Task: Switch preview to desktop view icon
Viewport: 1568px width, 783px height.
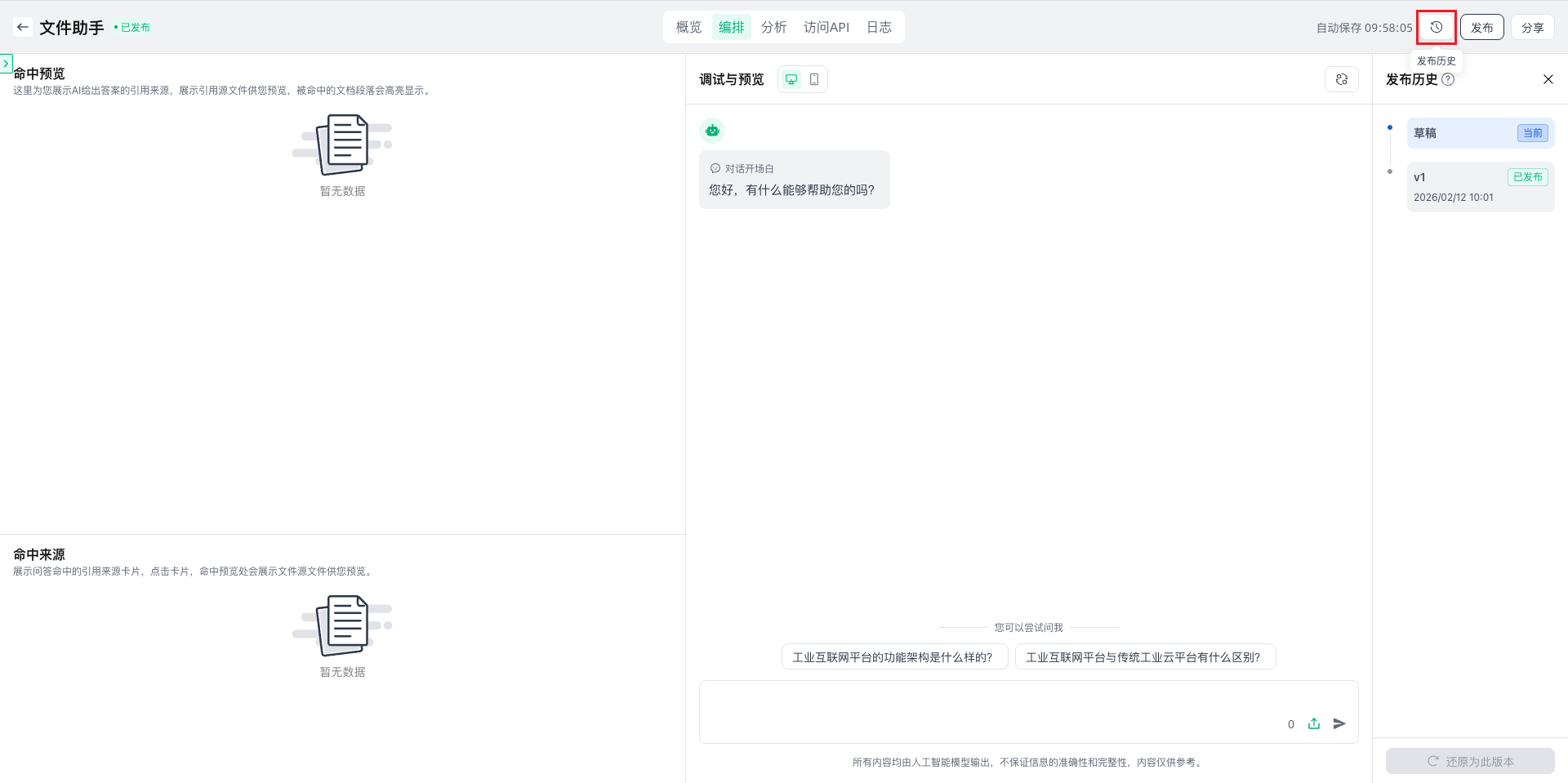Action: pos(791,79)
